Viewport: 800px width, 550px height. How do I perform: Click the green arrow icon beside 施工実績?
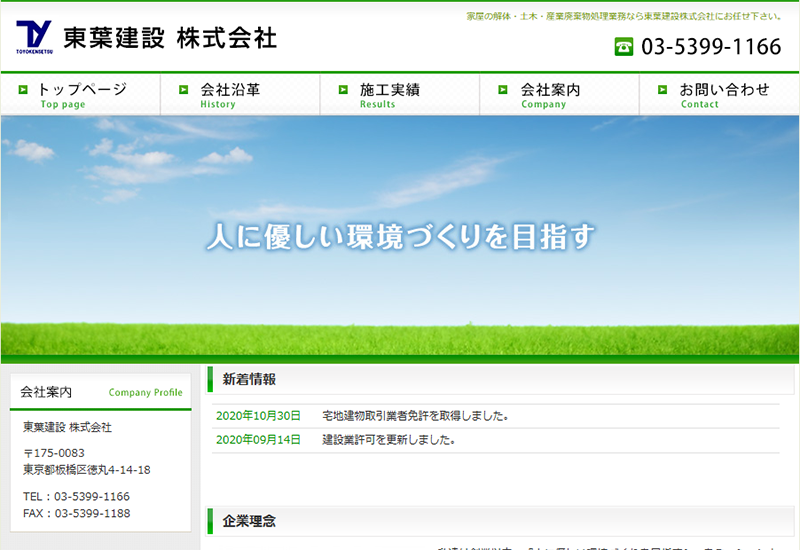tap(343, 90)
